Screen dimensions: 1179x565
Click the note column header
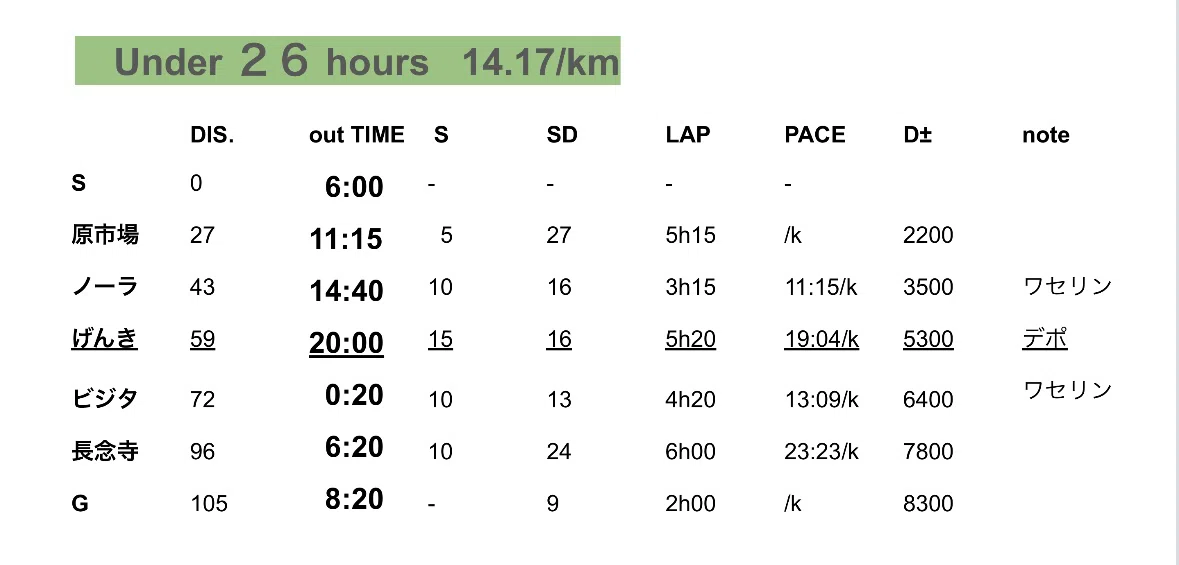tap(1045, 135)
